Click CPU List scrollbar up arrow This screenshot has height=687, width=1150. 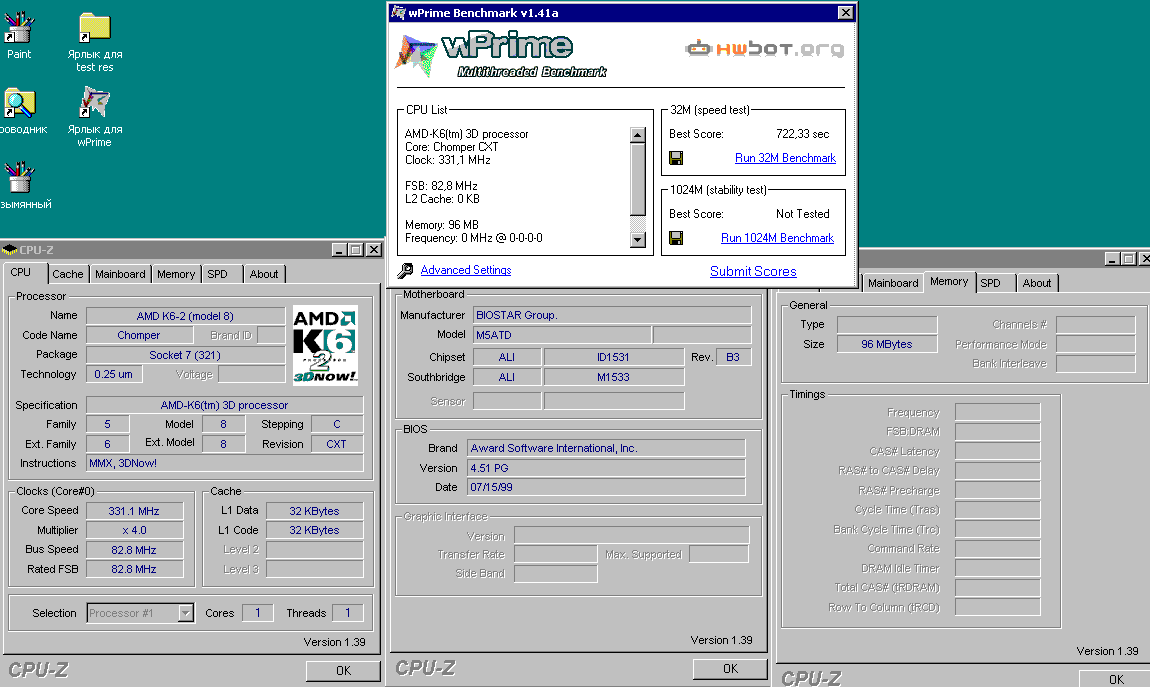[637, 135]
